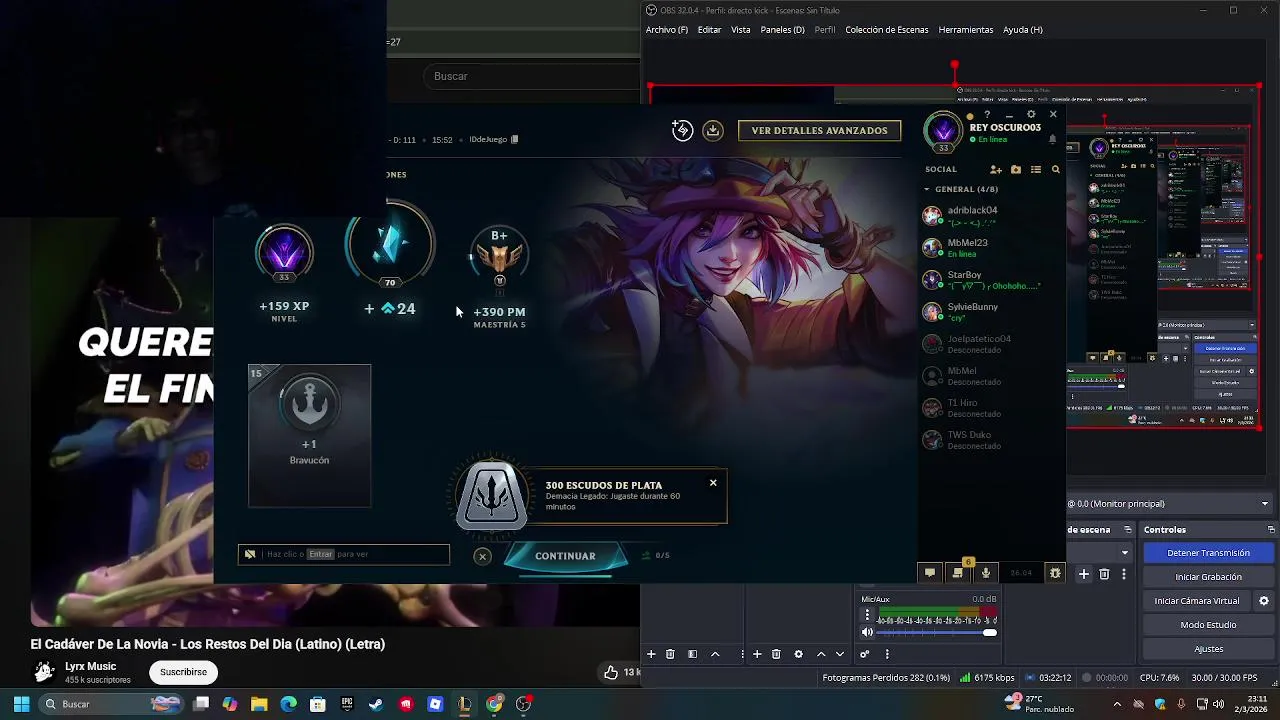Pop out the Controles dock
The width and height of the screenshot is (1280, 720).
(1271, 530)
